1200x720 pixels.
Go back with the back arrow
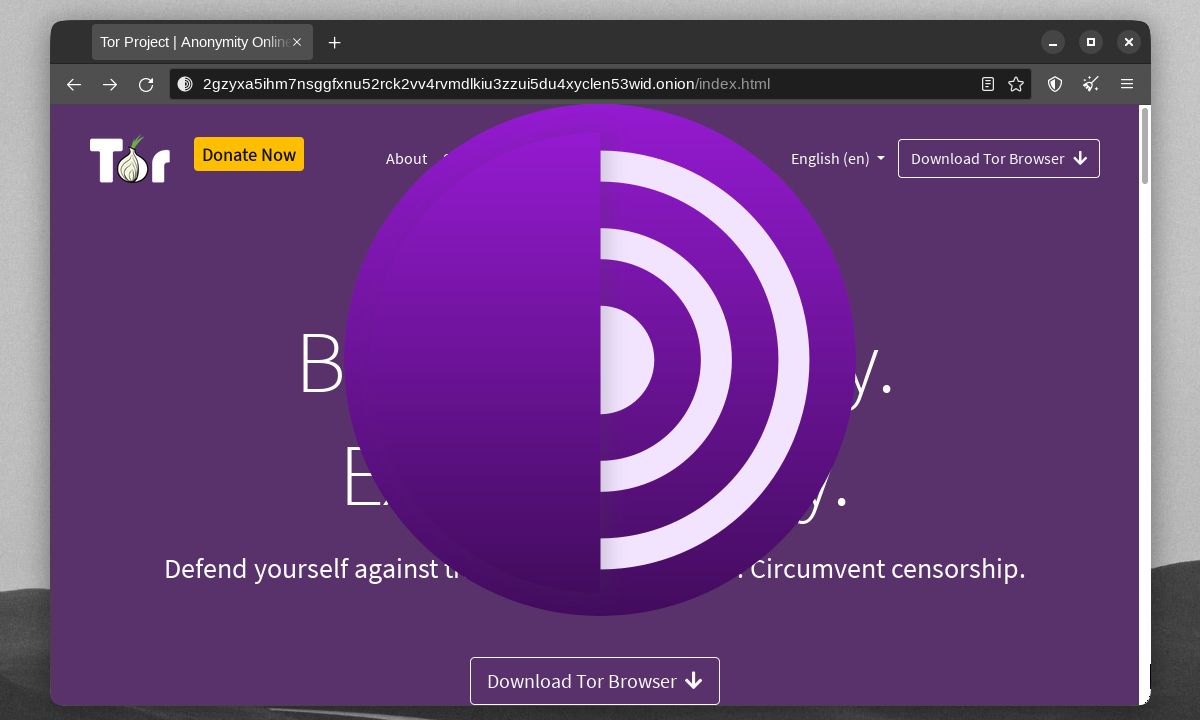pos(74,84)
